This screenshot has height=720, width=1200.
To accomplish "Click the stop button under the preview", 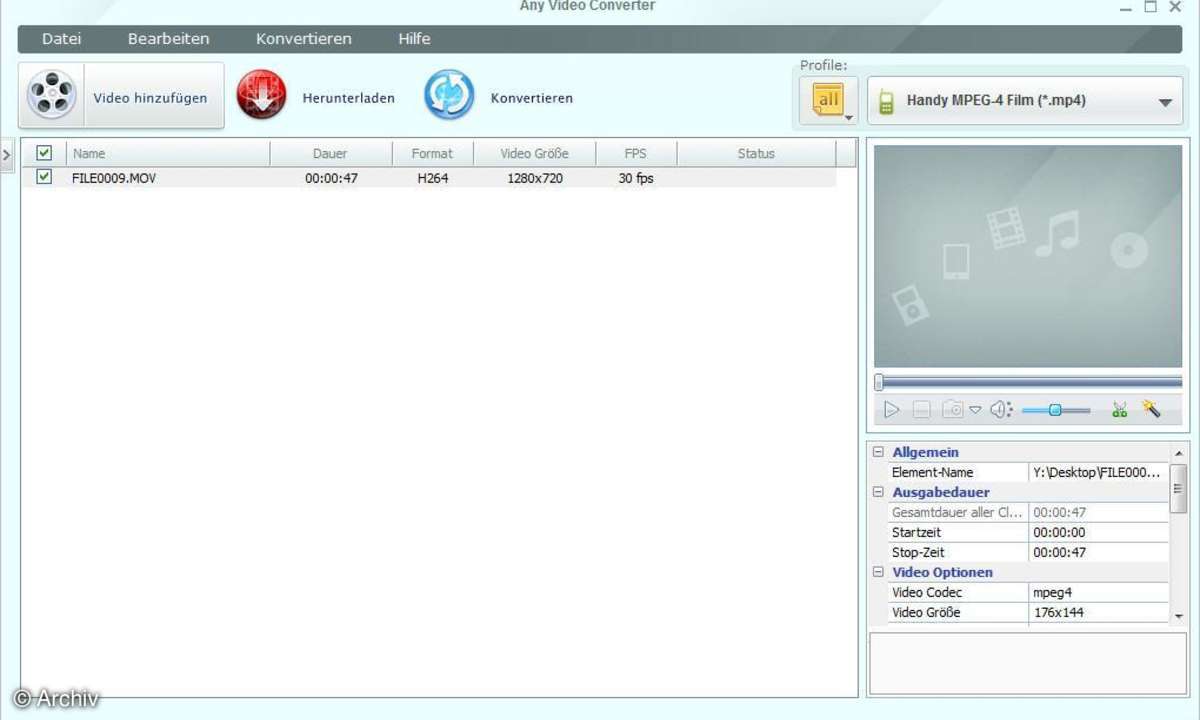I will point(922,410).
